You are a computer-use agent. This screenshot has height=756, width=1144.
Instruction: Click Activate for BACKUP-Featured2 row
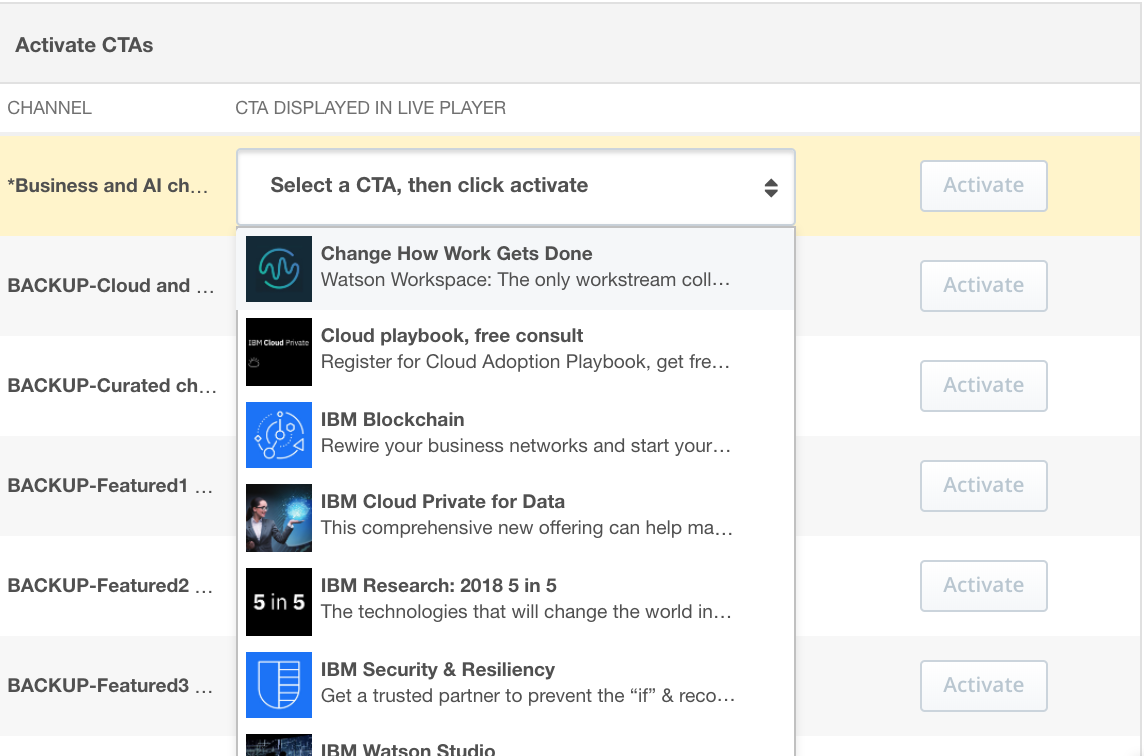[x=983, y=586]
